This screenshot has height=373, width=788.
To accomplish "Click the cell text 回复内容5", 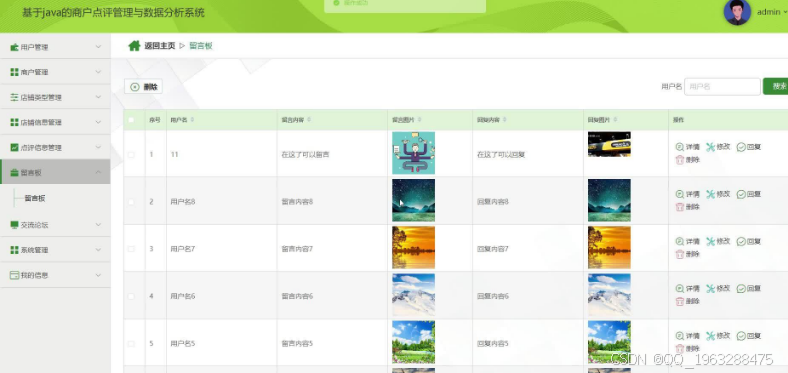I will (492, 344).
